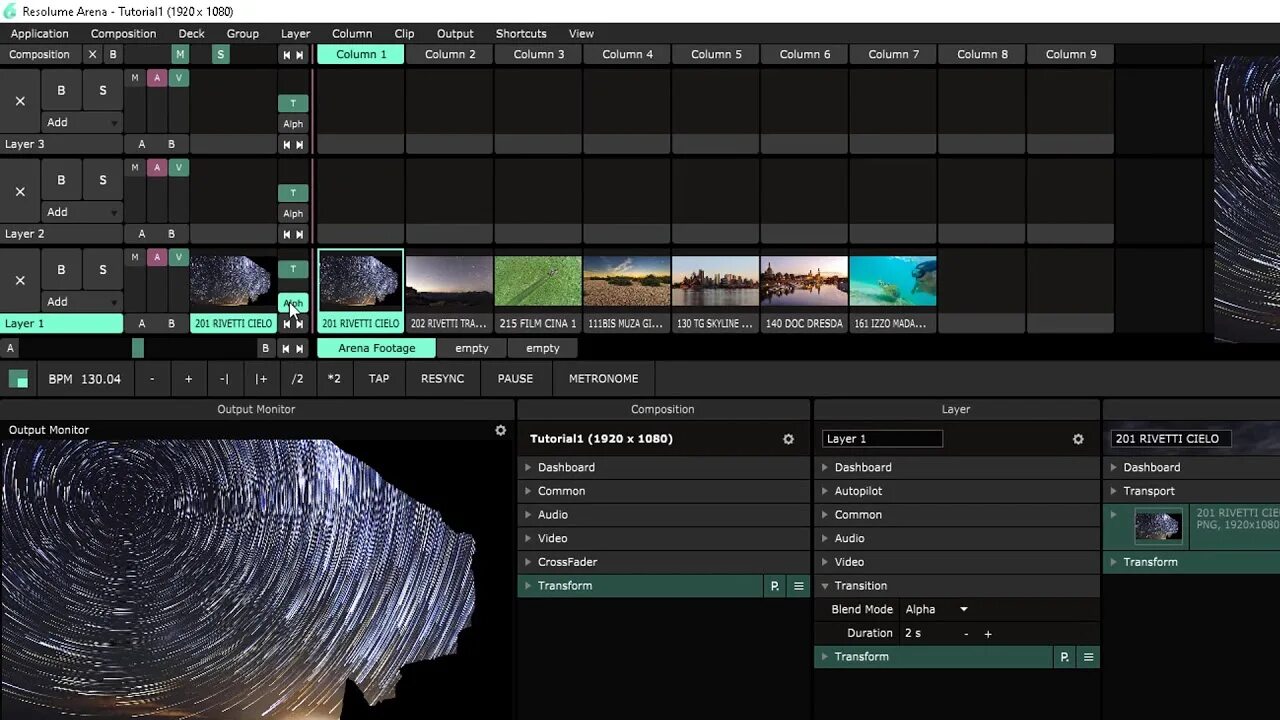Toggle Solo S on Layer 1
The width and height of the screenshot is (1280, 720).
pos(102,269)
